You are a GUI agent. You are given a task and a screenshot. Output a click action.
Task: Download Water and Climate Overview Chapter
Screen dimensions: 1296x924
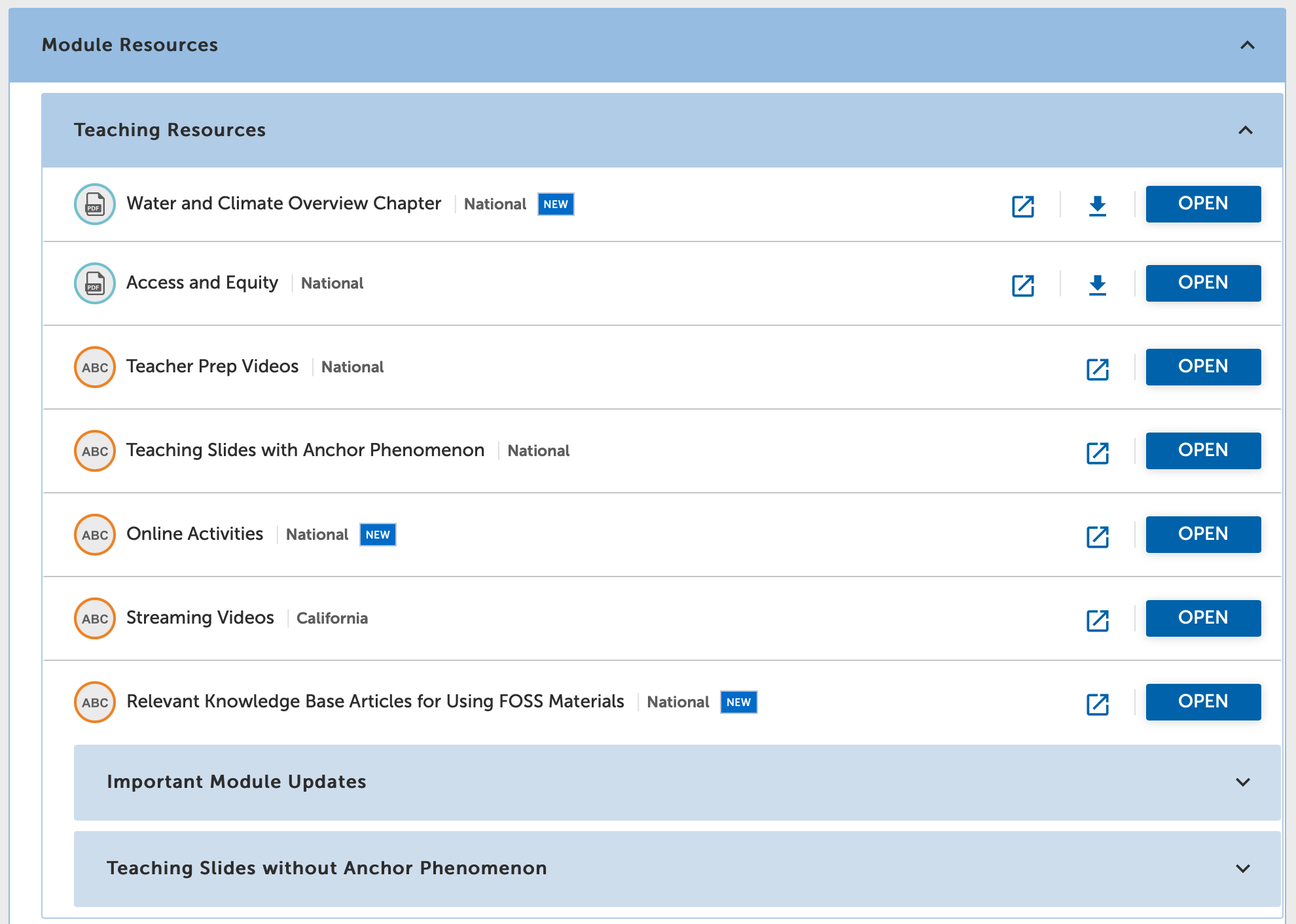(x=1097, y=205)
